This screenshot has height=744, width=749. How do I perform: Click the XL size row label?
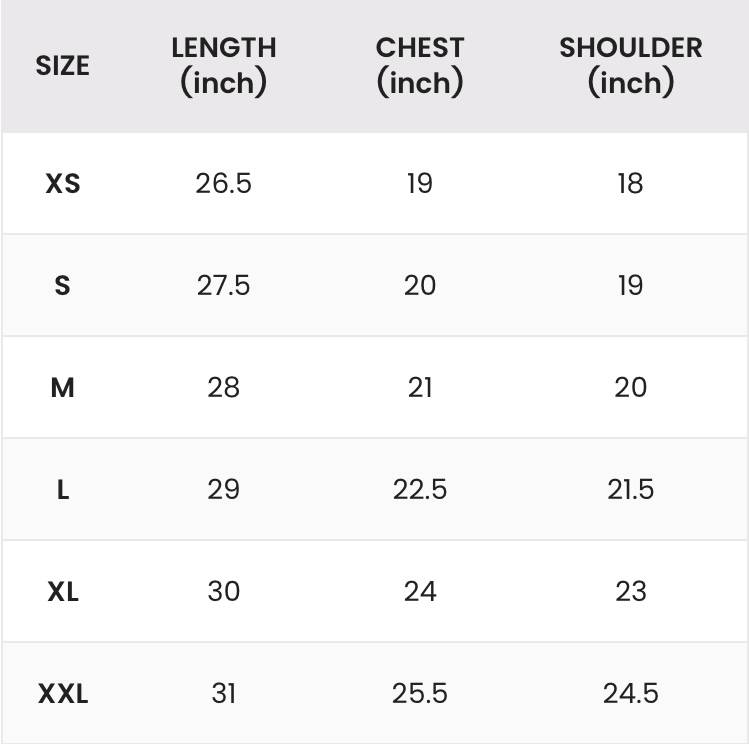point(63,592)
